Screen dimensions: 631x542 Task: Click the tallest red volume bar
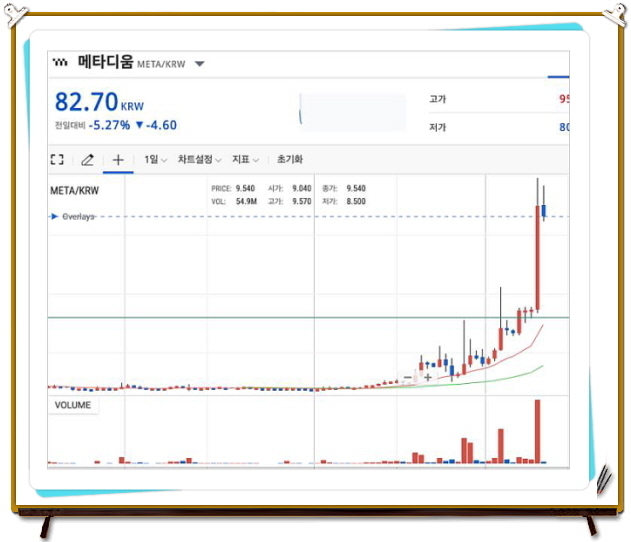tap(538, 431)
